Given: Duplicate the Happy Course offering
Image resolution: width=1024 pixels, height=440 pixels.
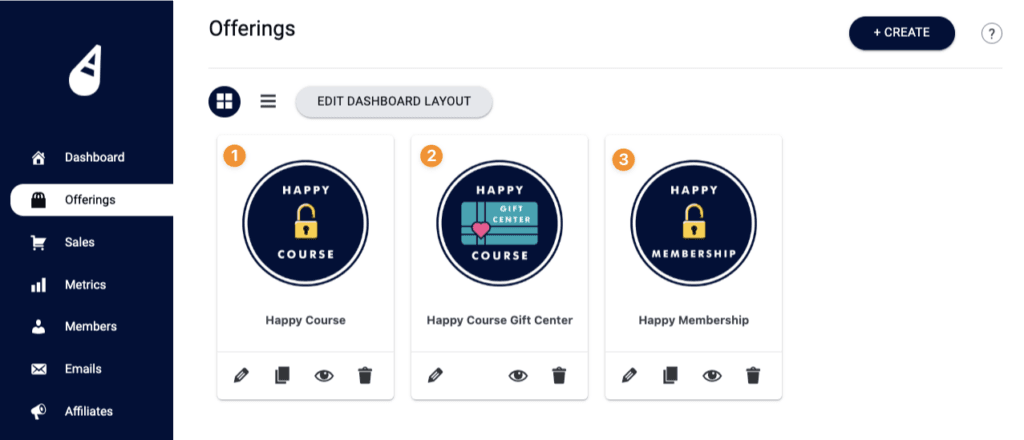Looking at the screenshot, I should (x=282, y=376).
